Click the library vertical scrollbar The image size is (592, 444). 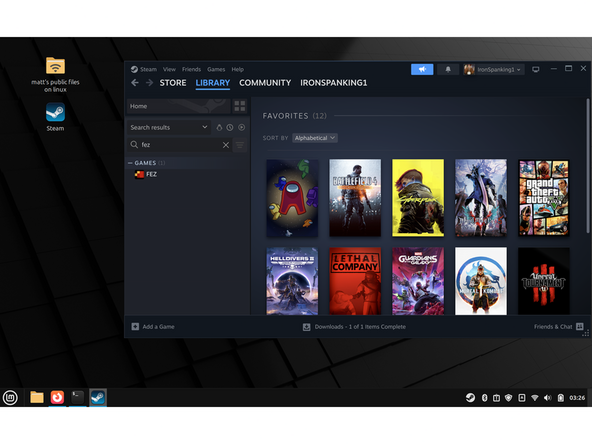[x=587, y=166]
